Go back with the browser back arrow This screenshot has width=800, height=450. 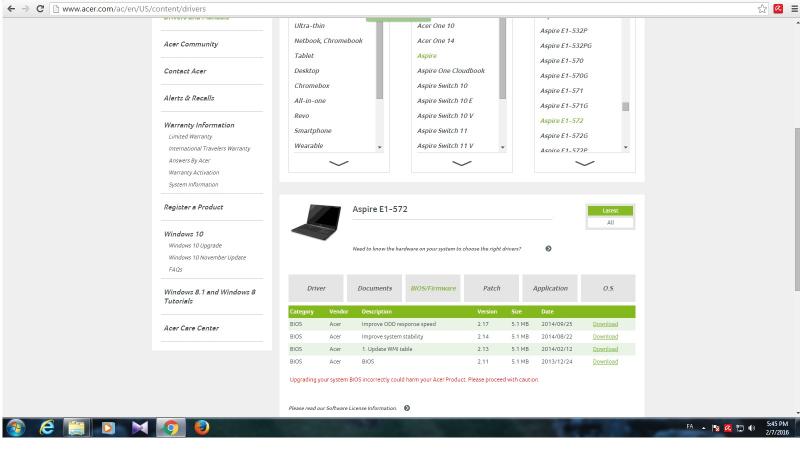click(11, 9)
